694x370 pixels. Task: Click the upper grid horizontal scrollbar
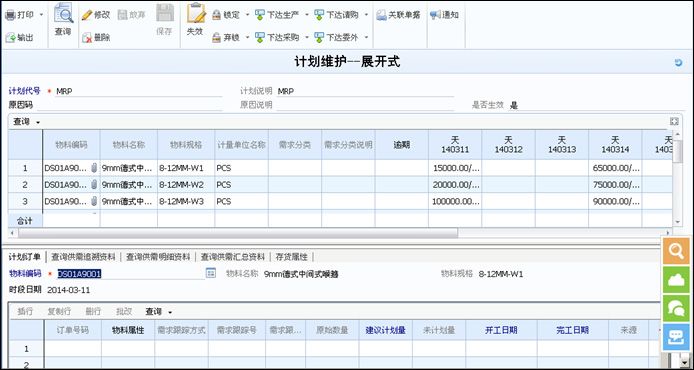pos(238,233)
